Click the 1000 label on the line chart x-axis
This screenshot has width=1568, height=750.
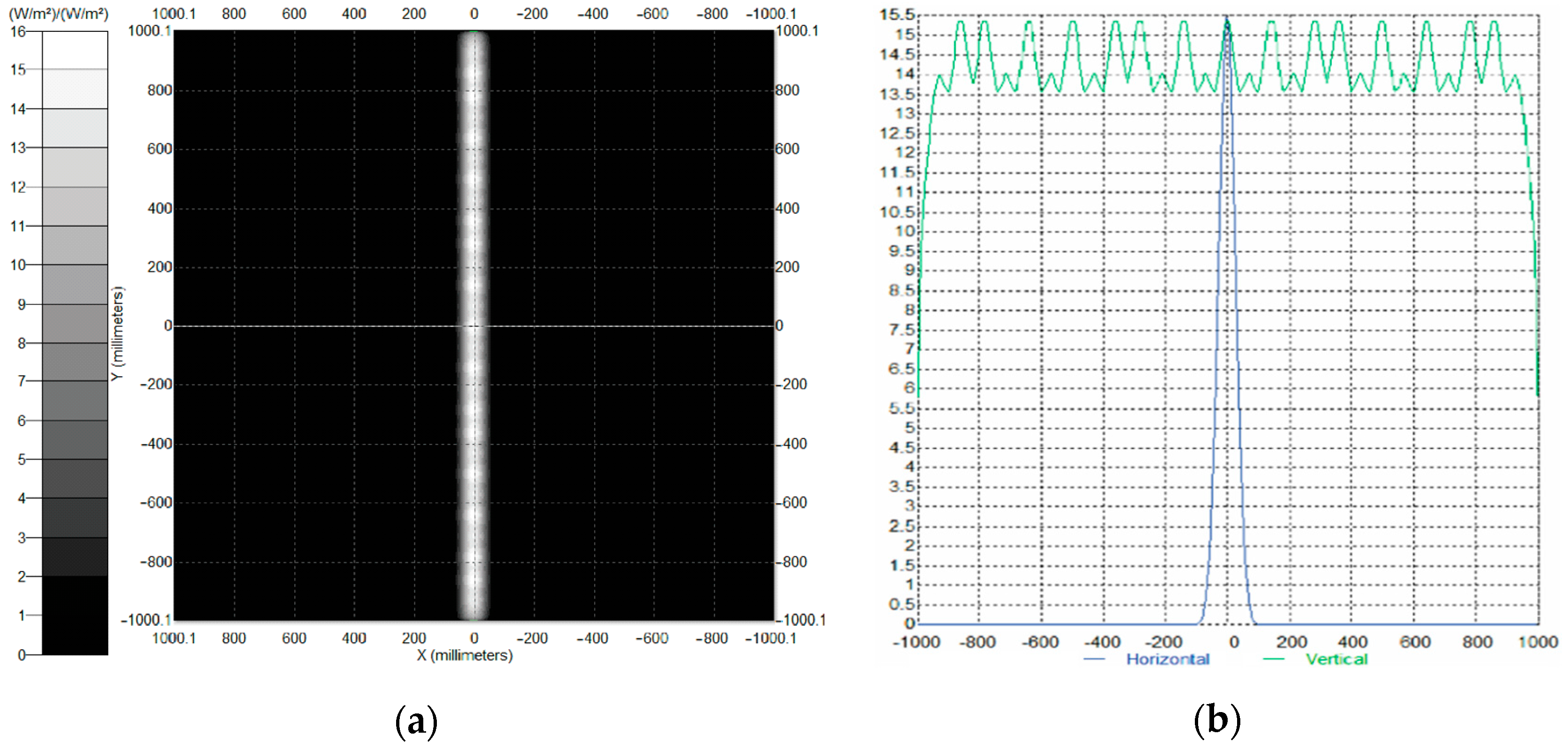click(x=1538, y=642)
